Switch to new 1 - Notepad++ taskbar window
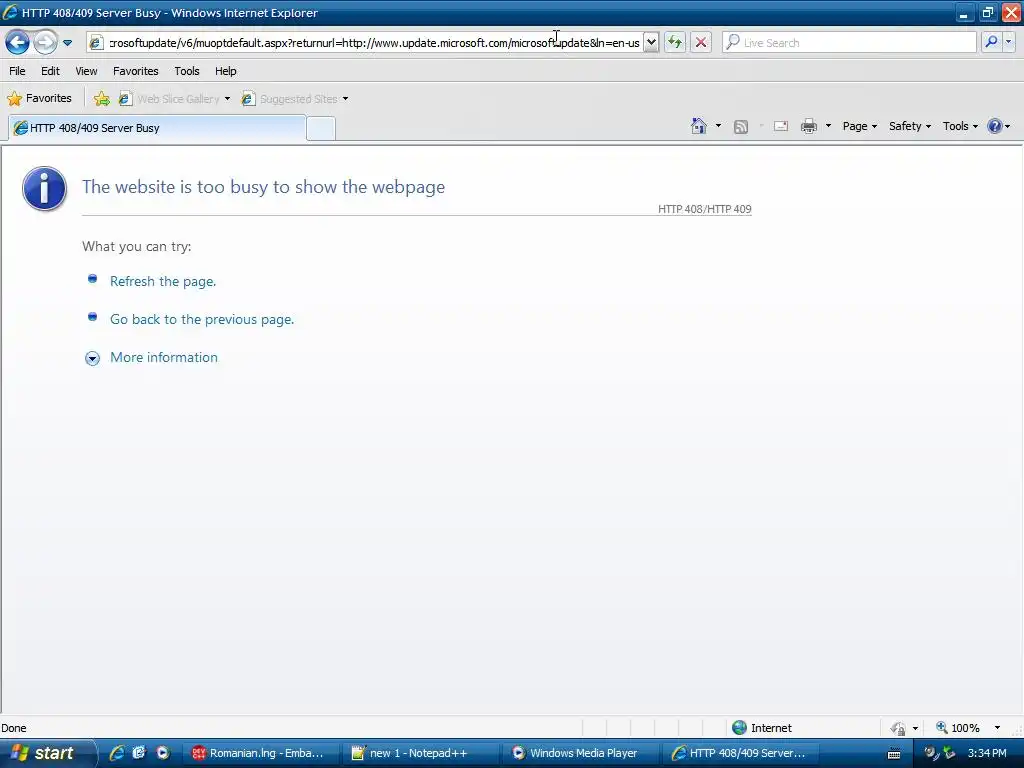The height and width of the screenshot is (768, 1024). [420, 753]
